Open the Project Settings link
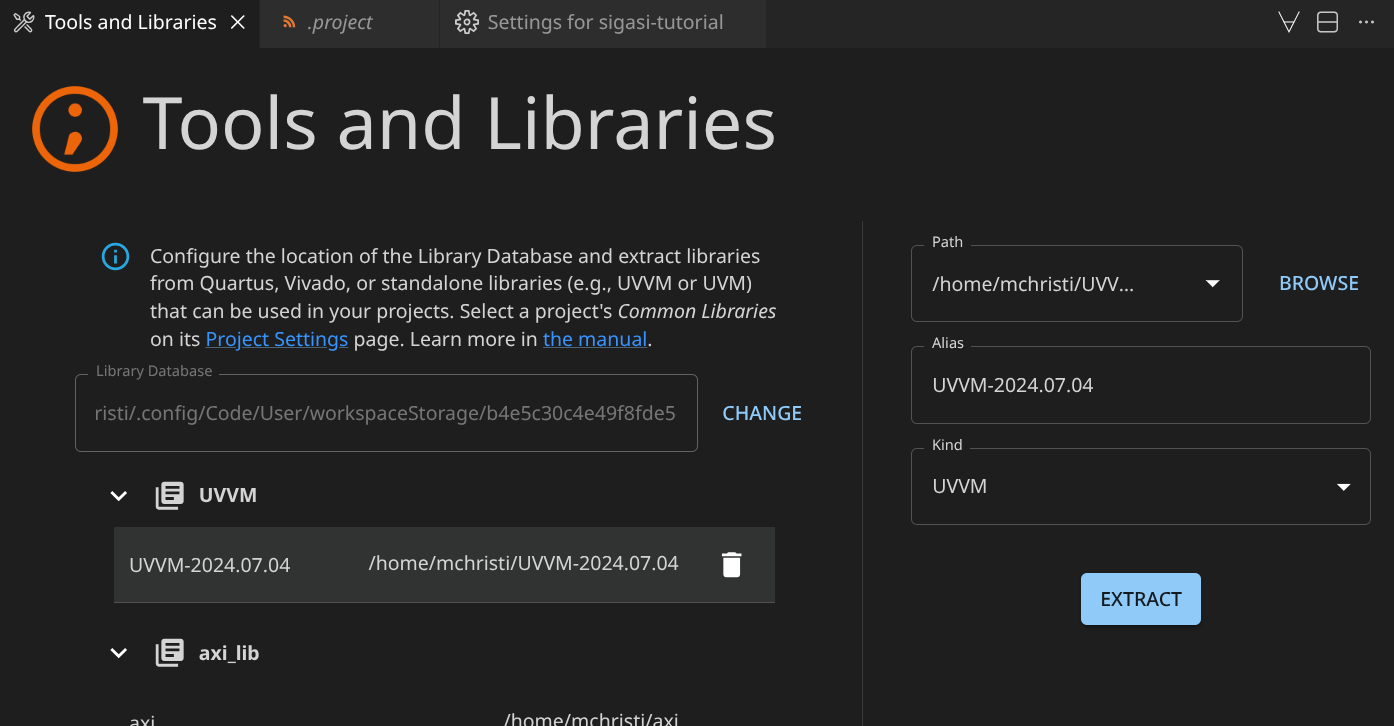 (x=277, y=339)
